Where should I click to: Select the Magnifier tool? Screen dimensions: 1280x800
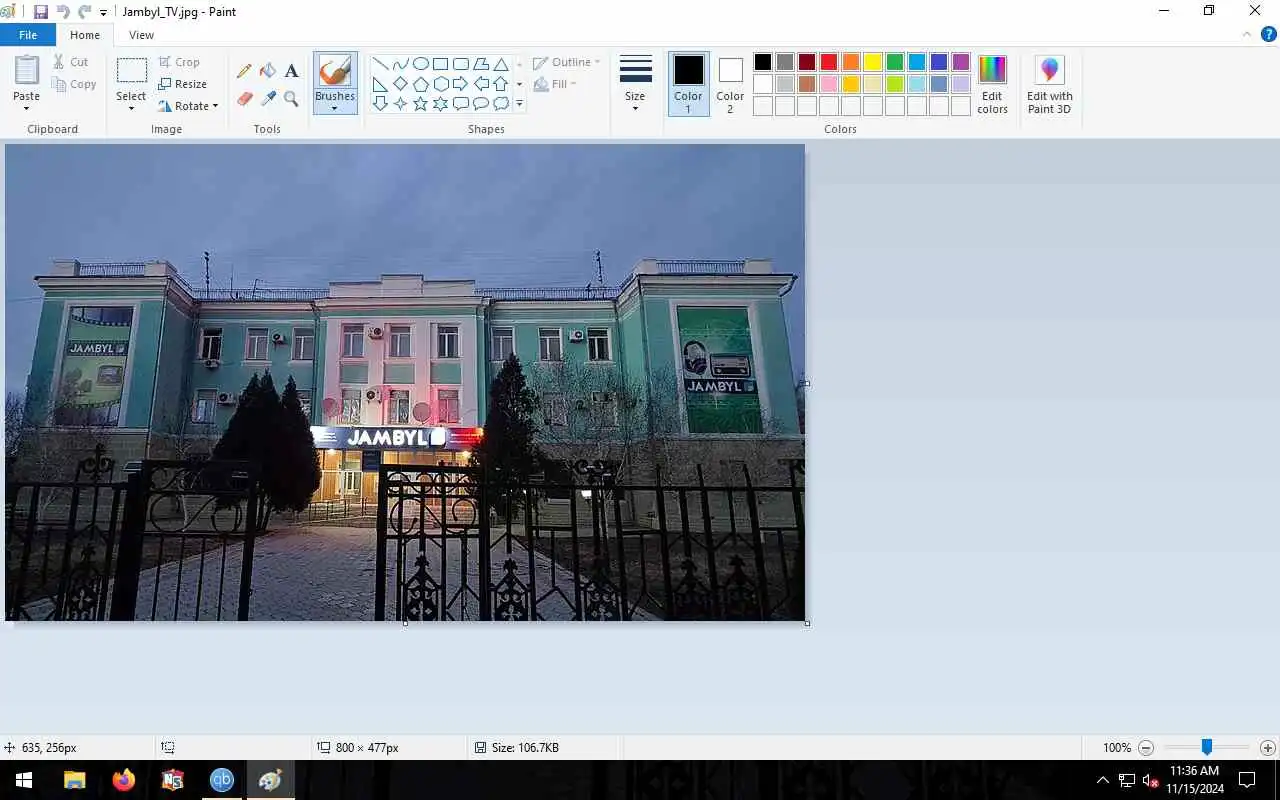(x=291, y=98)
